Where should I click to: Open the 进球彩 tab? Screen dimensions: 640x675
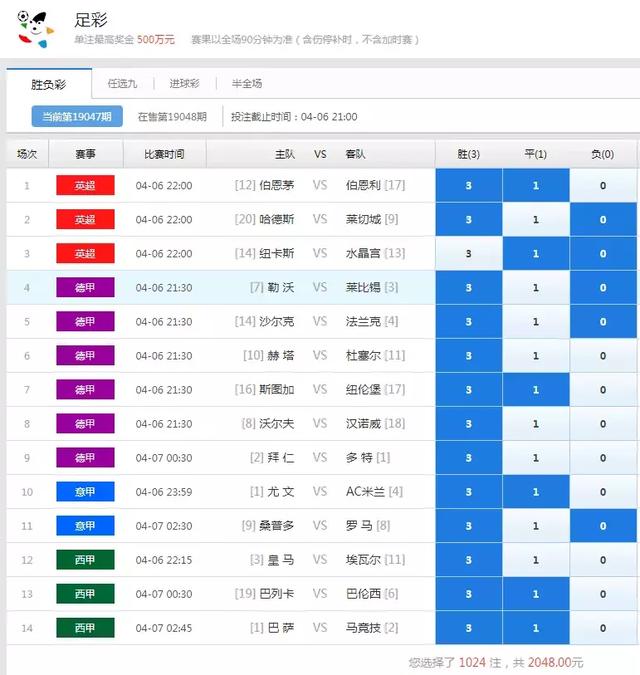183,83
